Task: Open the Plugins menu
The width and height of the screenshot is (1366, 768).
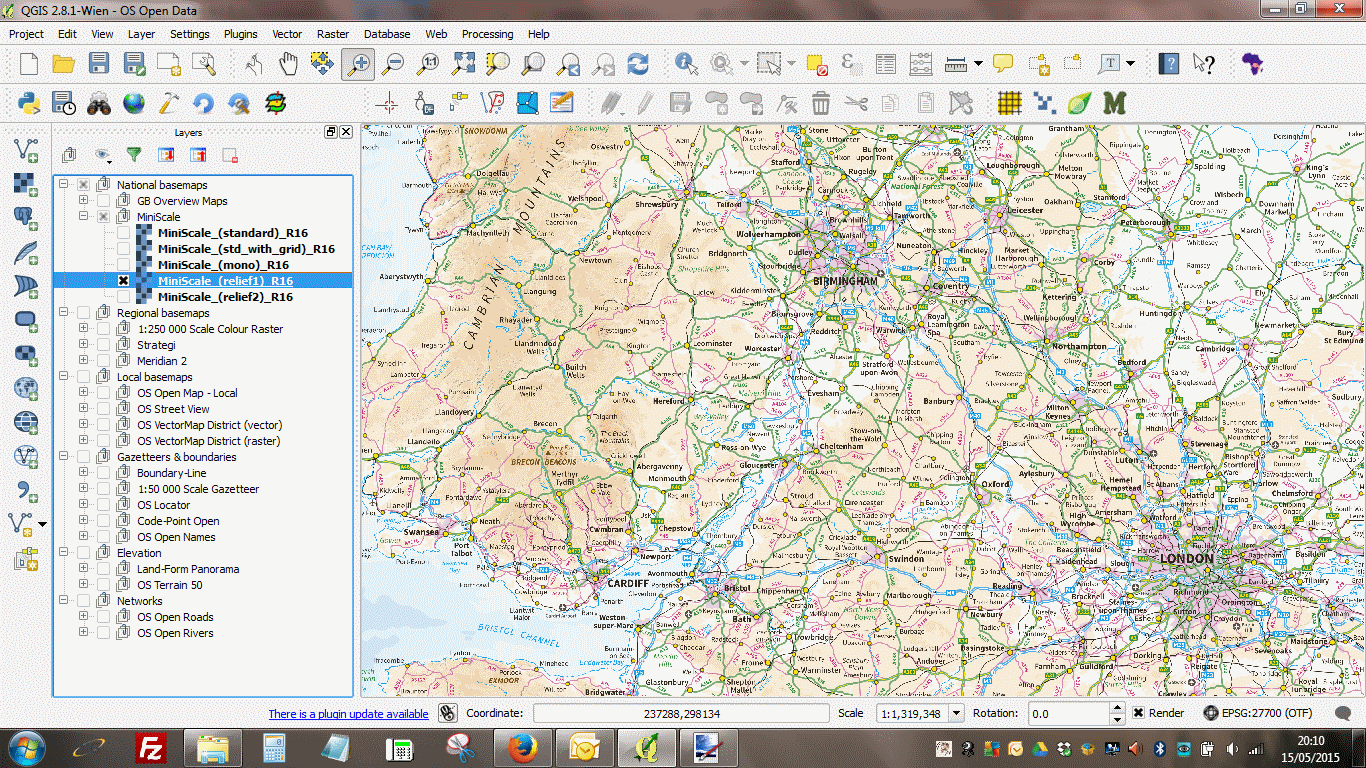Action: 240,34
